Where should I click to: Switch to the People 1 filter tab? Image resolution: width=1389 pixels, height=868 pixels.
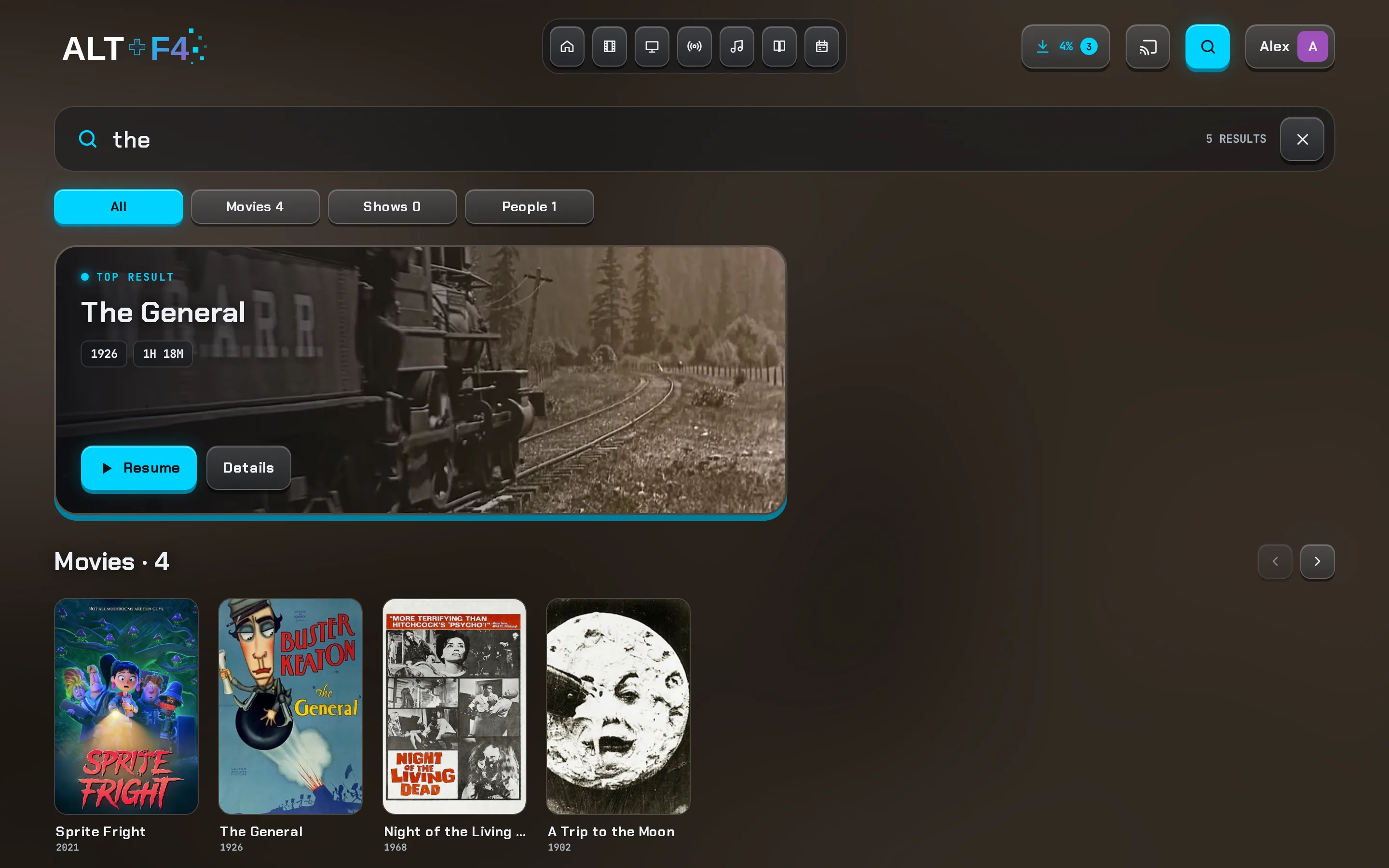coord(529,207)
